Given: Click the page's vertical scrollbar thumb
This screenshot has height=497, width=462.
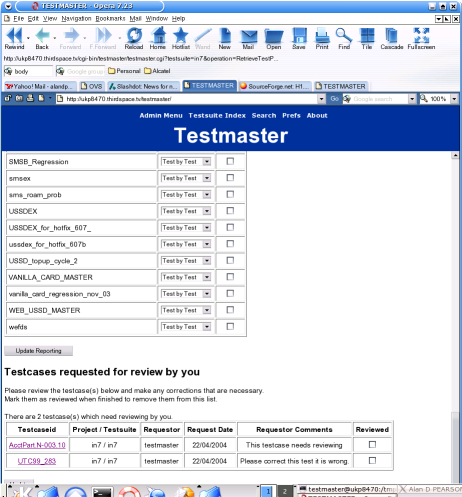Looking at the screenshot, I should (x=455, y=447).
